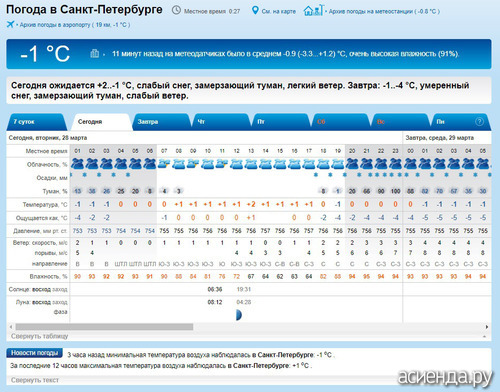Click the cloud icon for hour 01 today
Viewport: 500px width, 392px height.
pos(77,164)
